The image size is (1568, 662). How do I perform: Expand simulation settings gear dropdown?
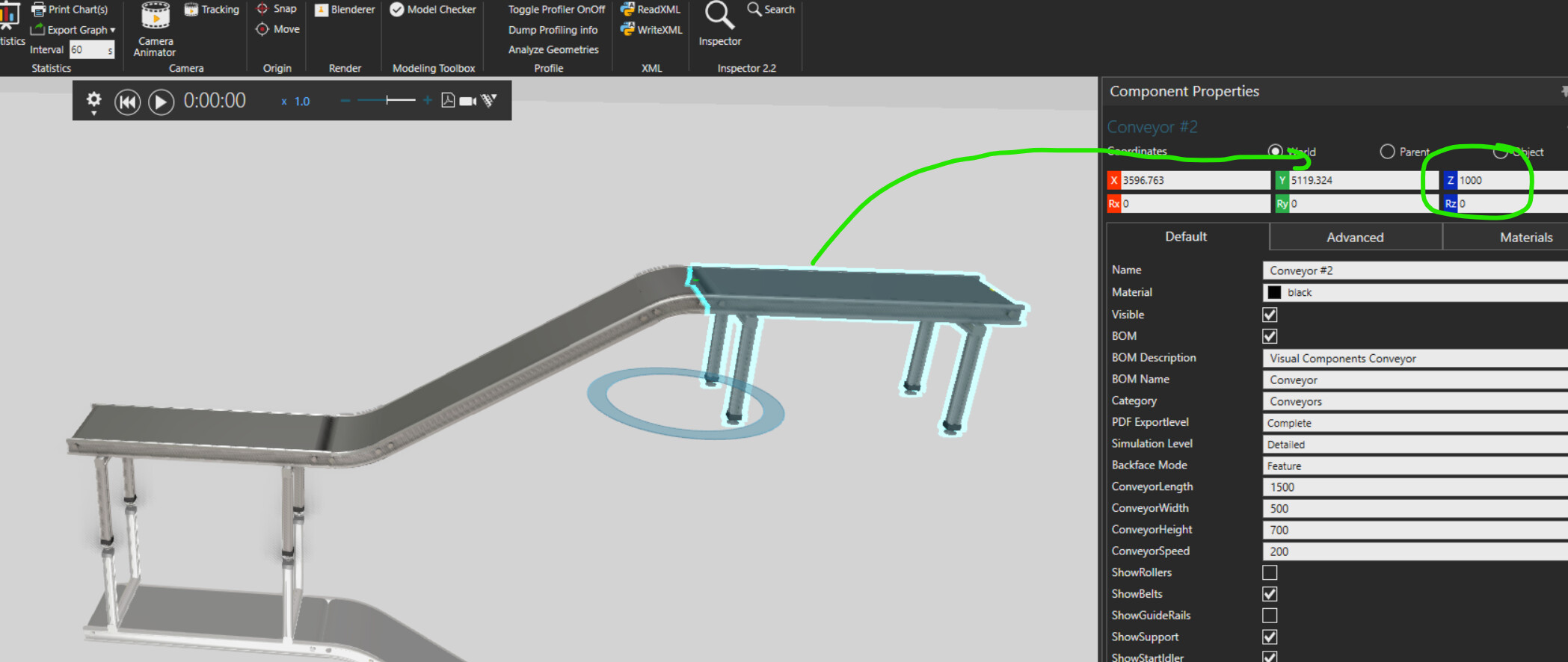[x=93, y=102]
